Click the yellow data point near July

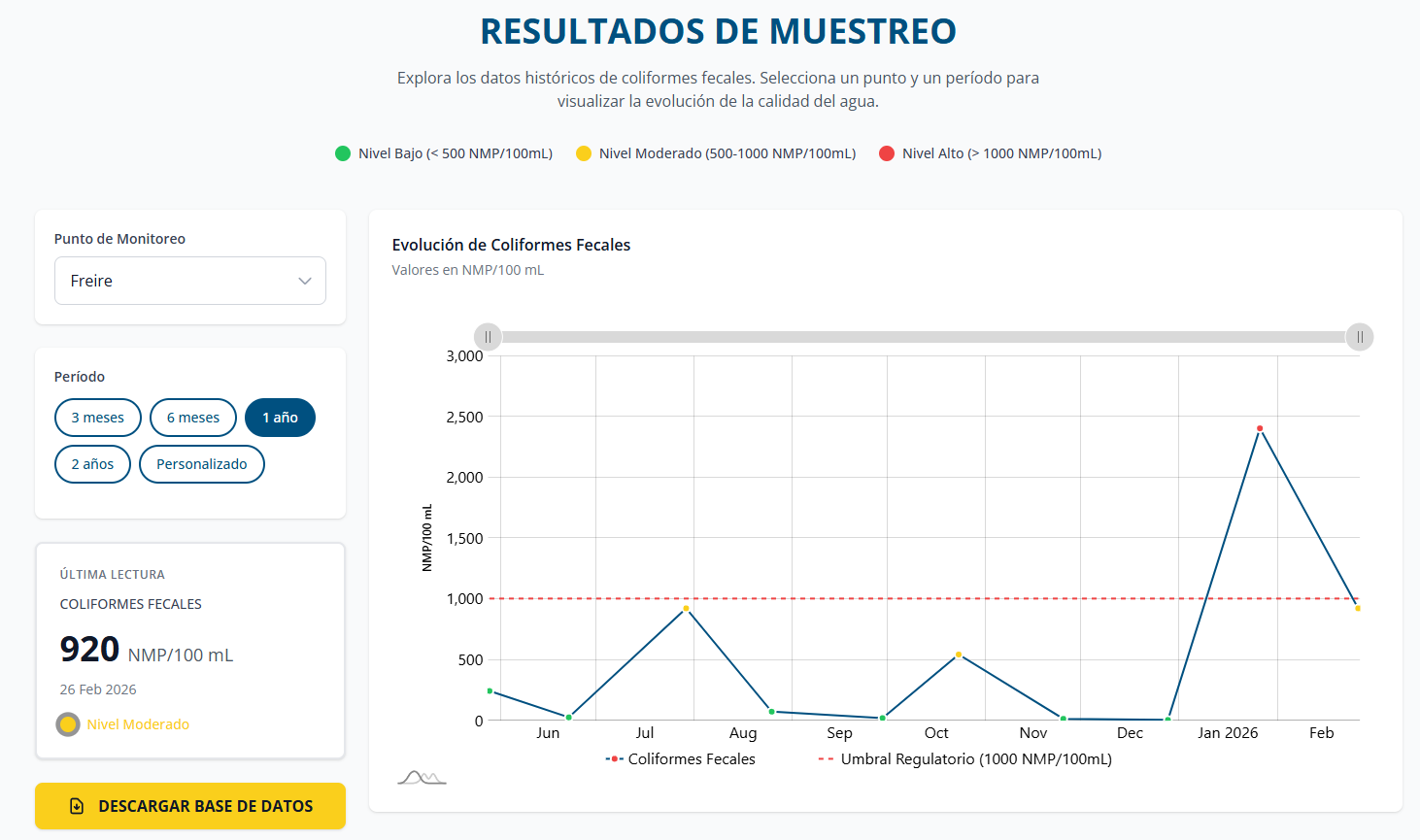(x=686, y=609)
